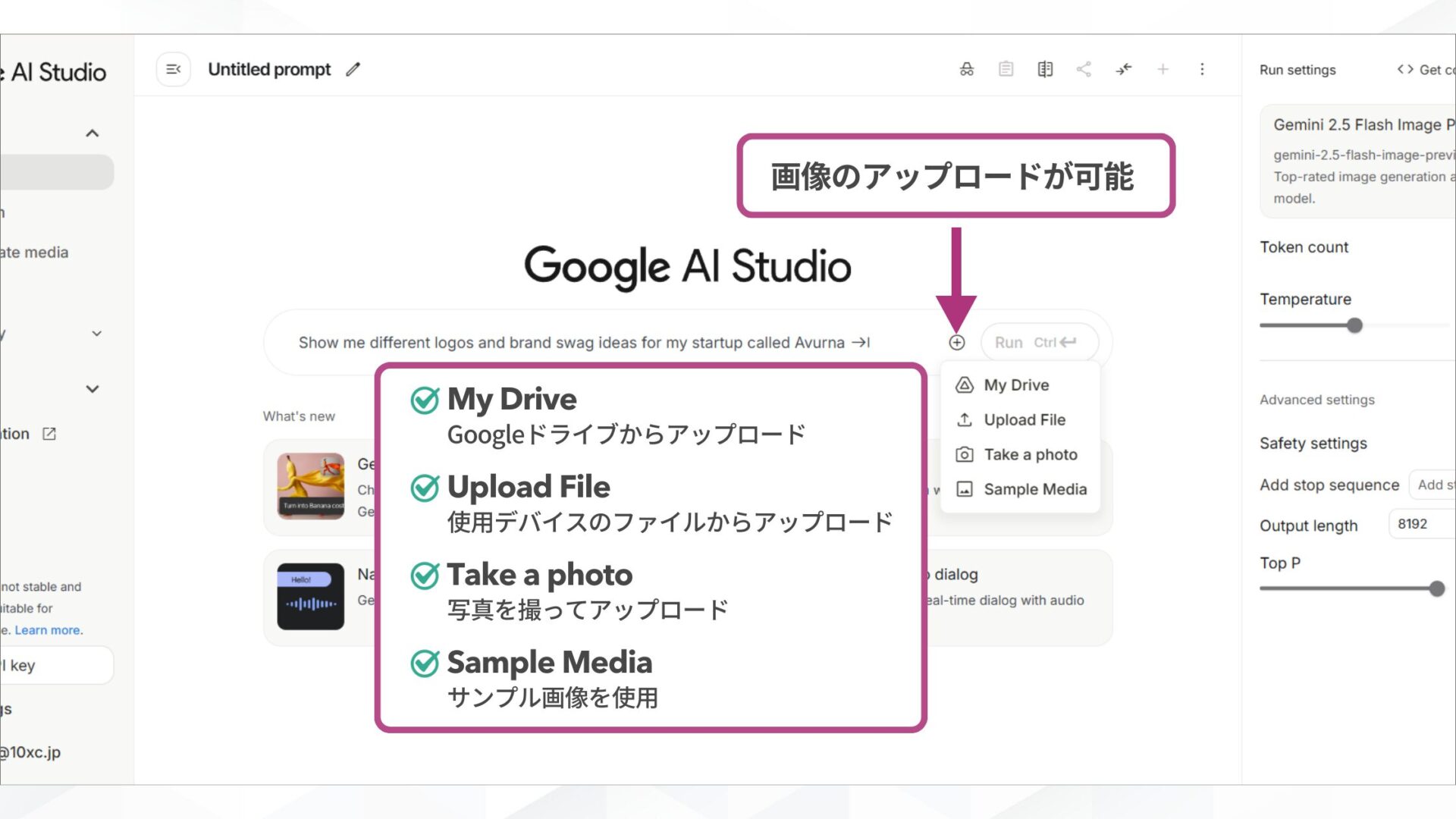Toggle the left navigation panel icon
Image resolution: width=1456 pixels, height=819 pixels.
173,69
